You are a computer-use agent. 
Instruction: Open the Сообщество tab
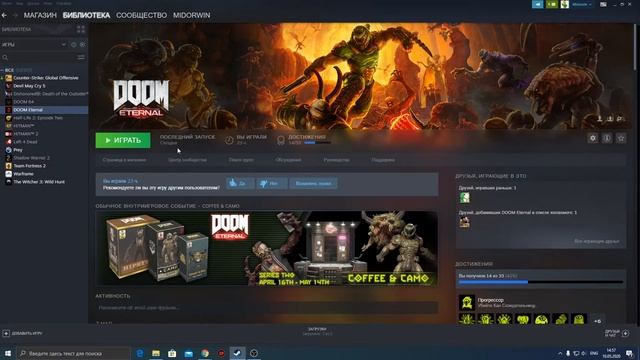[x=141, y=15]
